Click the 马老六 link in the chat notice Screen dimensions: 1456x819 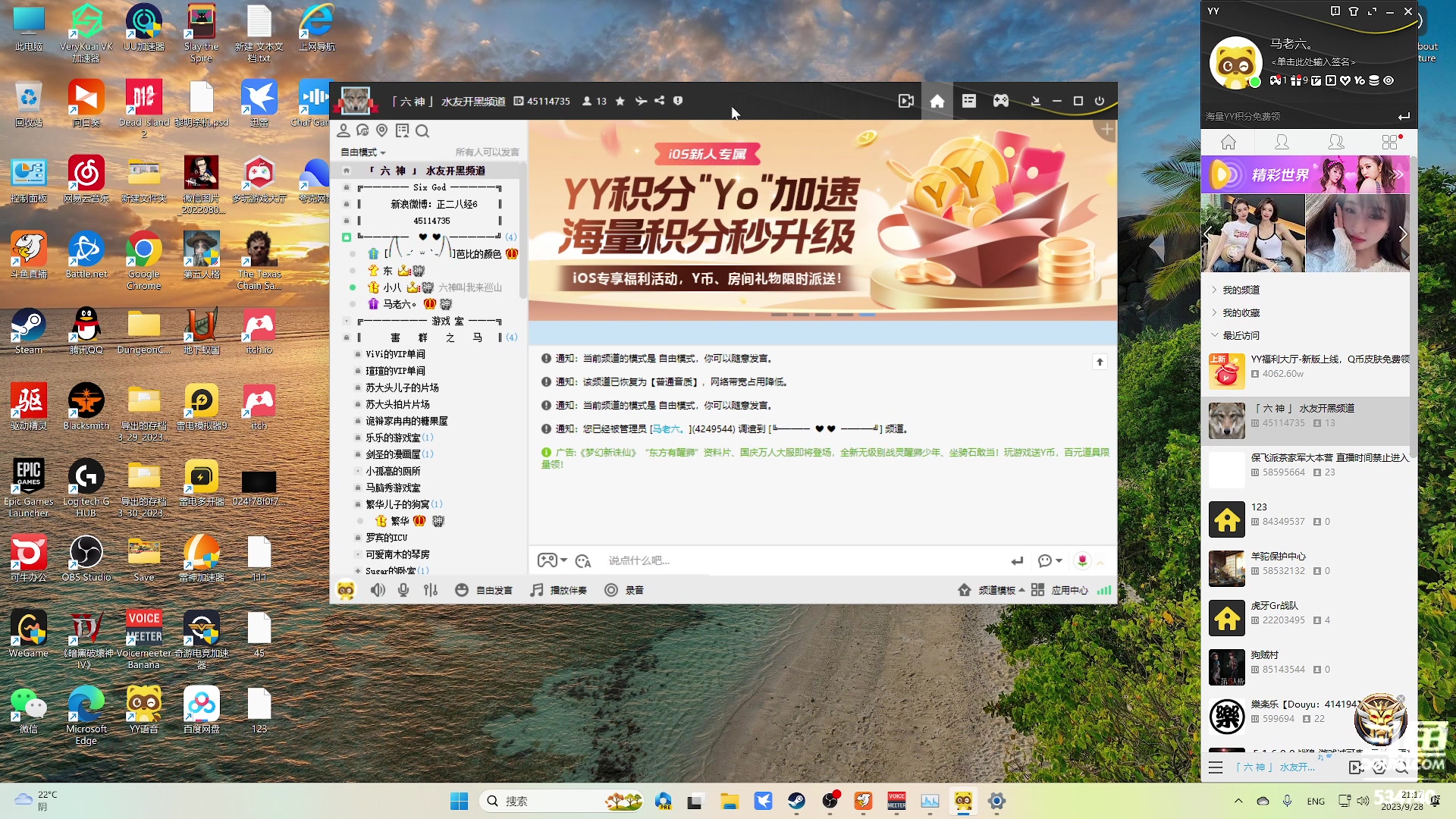[667, 429]
